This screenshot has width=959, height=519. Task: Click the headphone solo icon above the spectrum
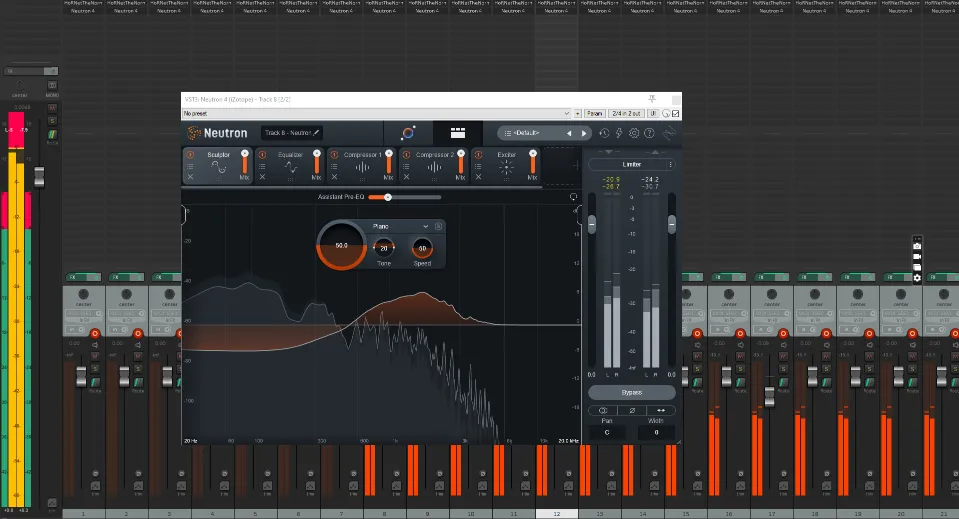[573, 197]
